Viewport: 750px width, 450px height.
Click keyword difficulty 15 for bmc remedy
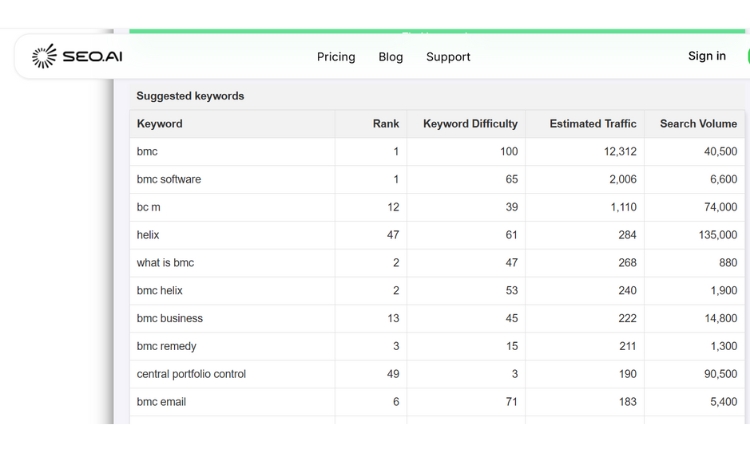click(512, 346)
